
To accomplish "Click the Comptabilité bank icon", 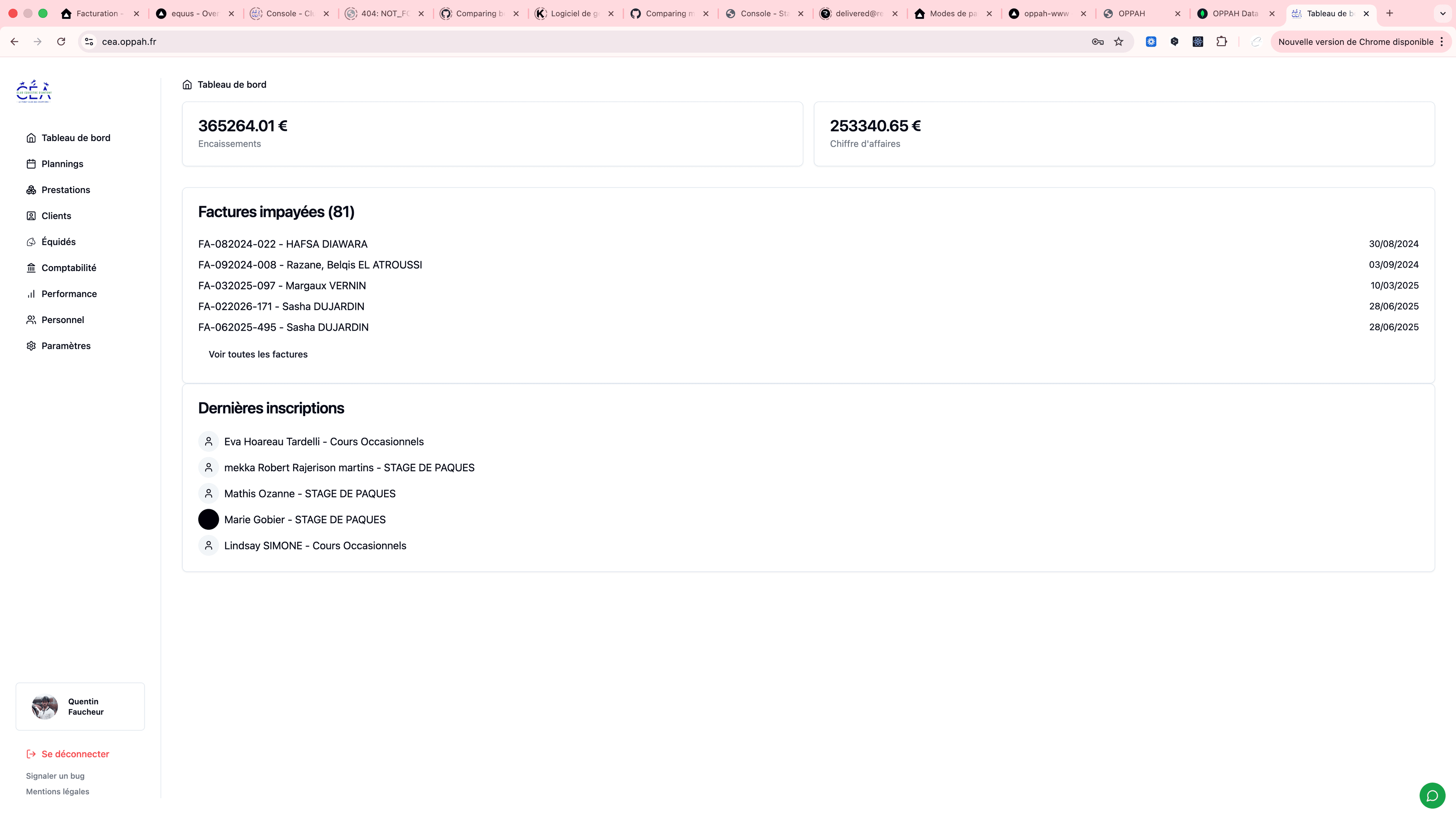I will (x=31, y=268).
